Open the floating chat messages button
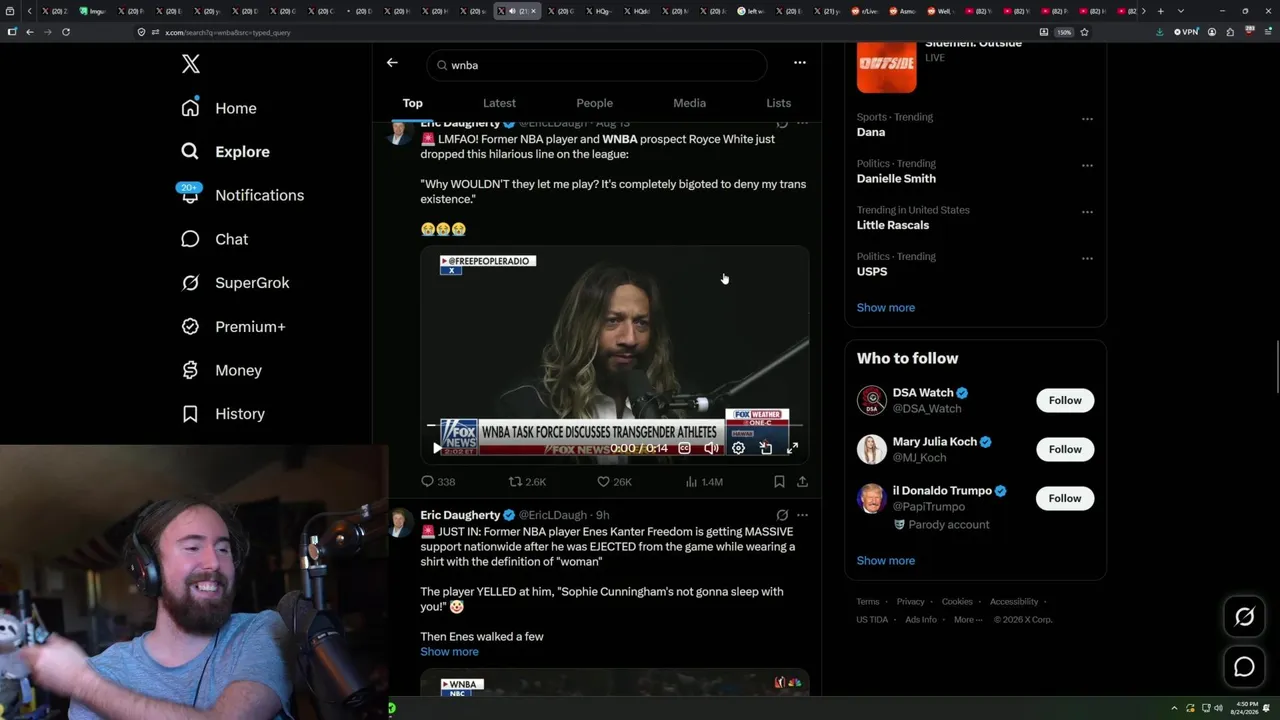 coord(1244,667)
